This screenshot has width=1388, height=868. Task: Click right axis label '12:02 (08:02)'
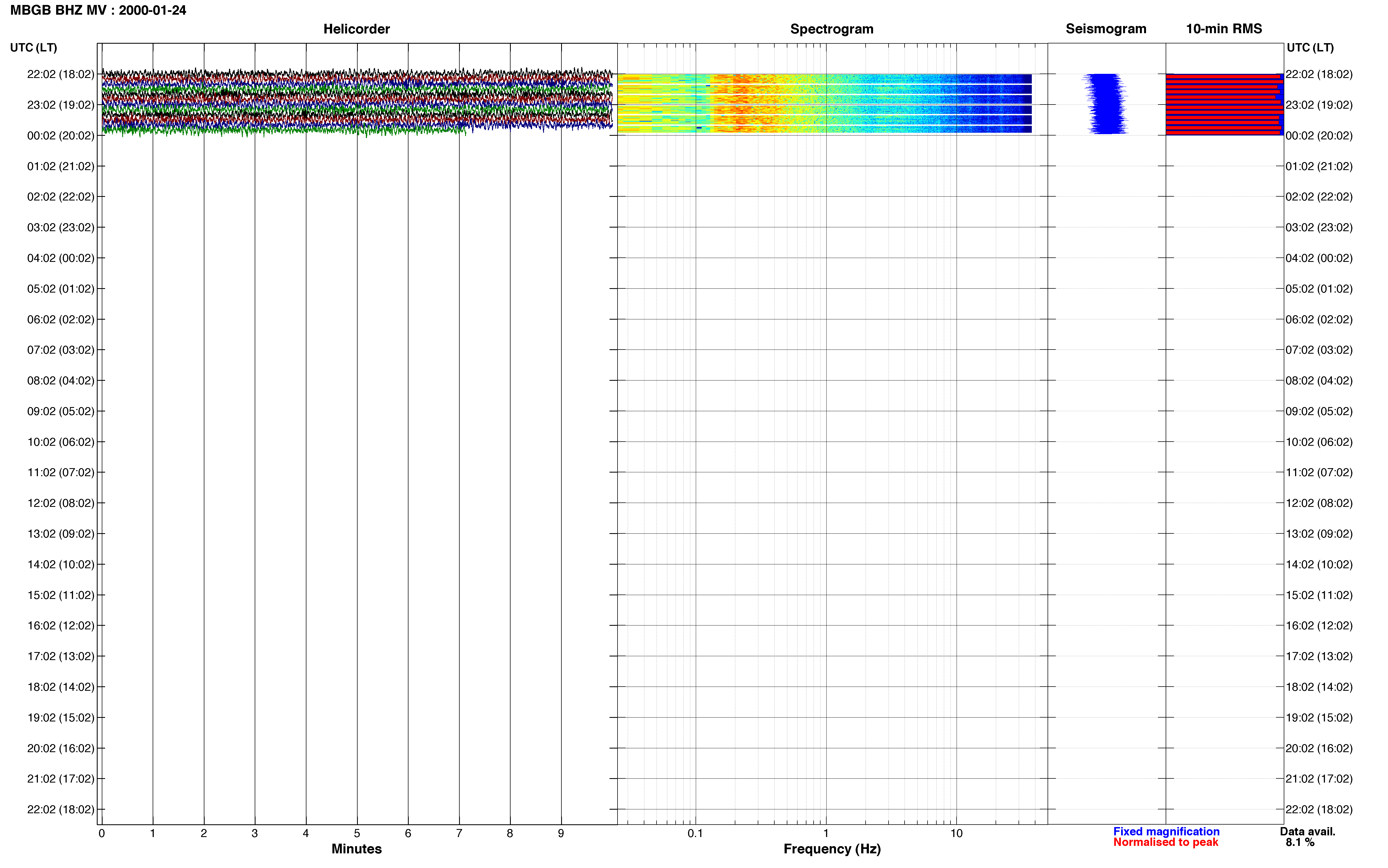[x=1319, y=504]
